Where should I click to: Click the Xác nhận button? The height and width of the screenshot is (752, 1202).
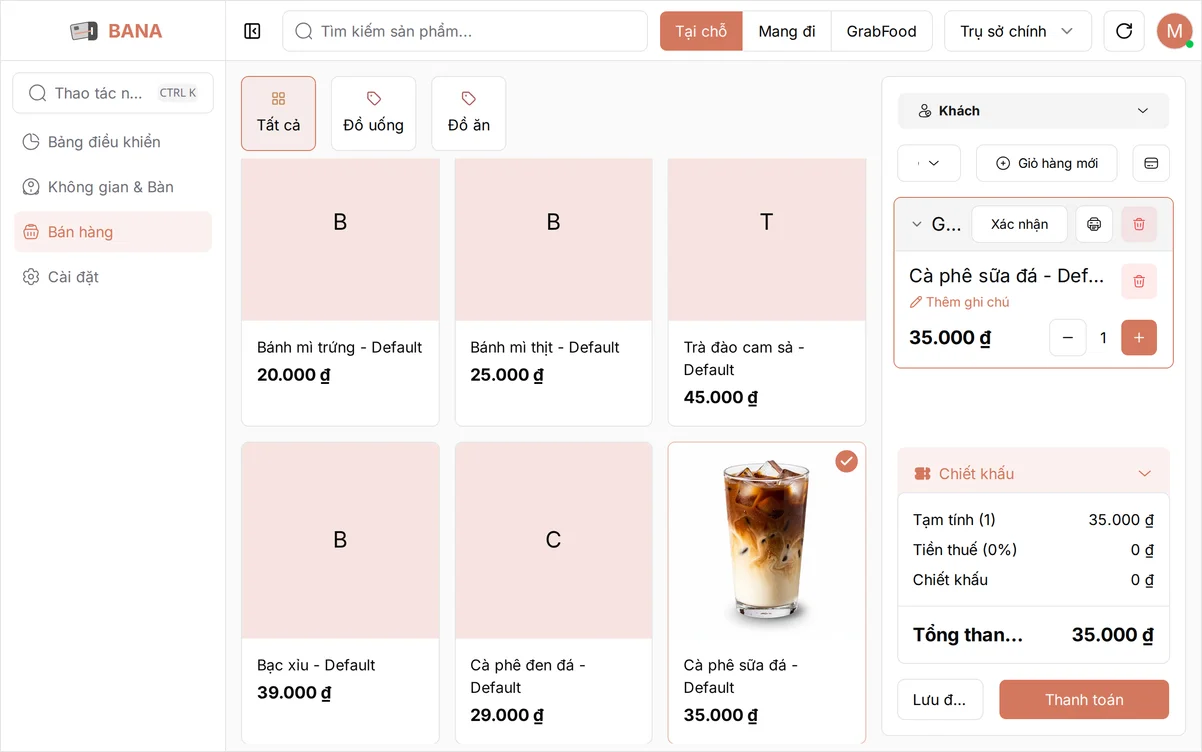point(1020,224)
